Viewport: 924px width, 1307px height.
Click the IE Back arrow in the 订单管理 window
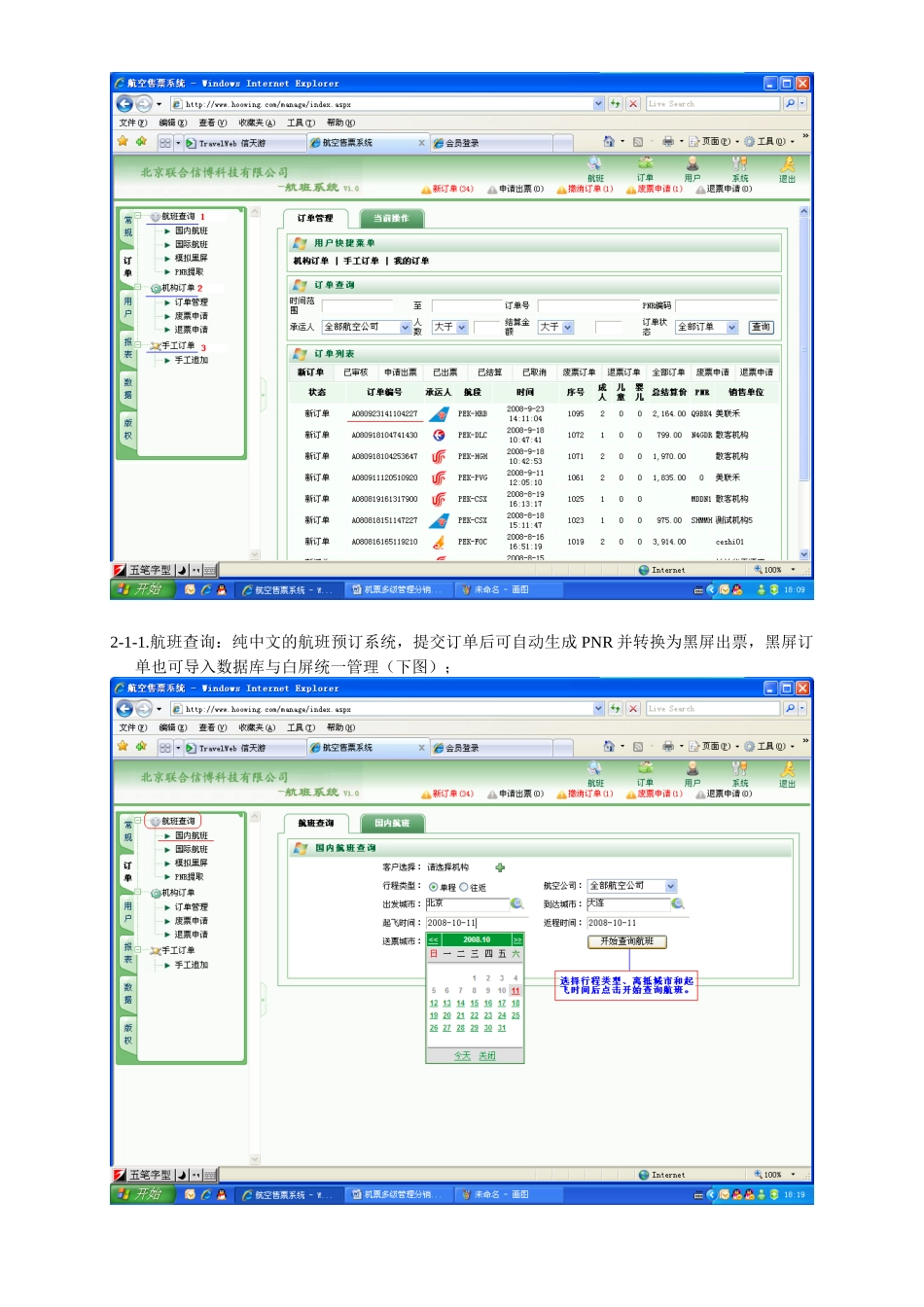pos(124,103)
